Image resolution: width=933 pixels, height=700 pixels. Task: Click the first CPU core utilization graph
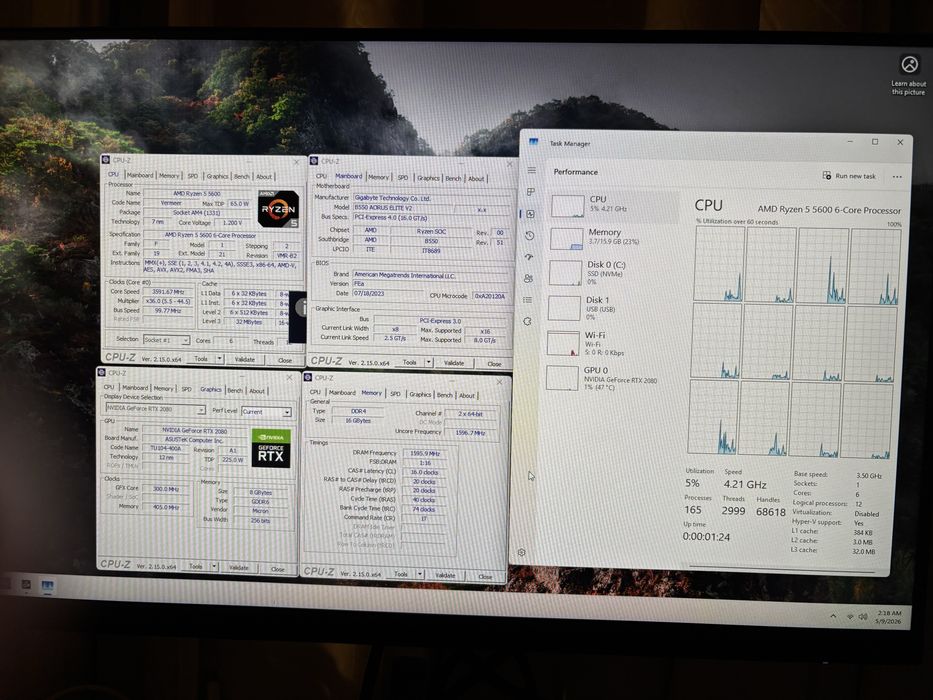719,264
